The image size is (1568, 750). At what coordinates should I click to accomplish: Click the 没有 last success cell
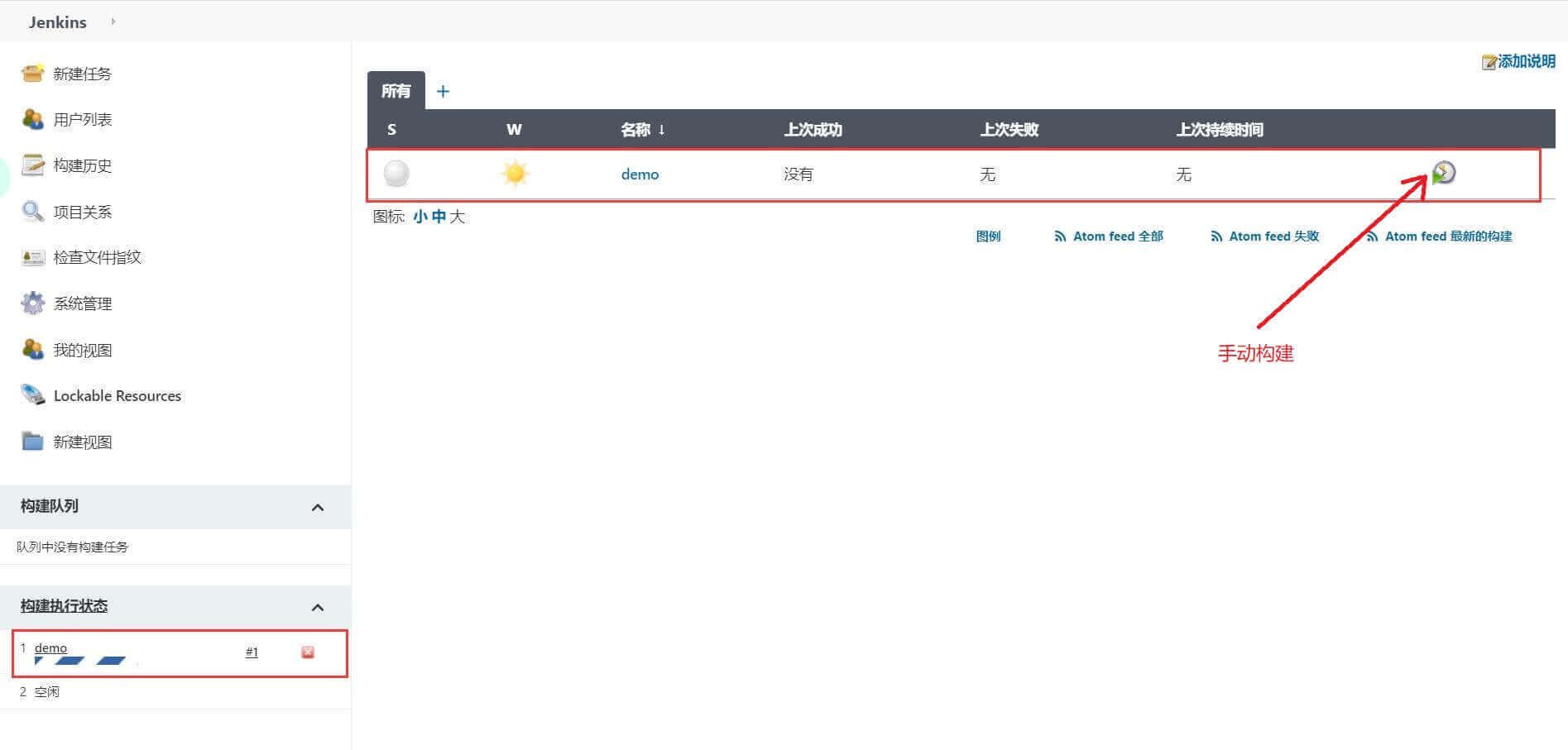(x=798, y=174)
